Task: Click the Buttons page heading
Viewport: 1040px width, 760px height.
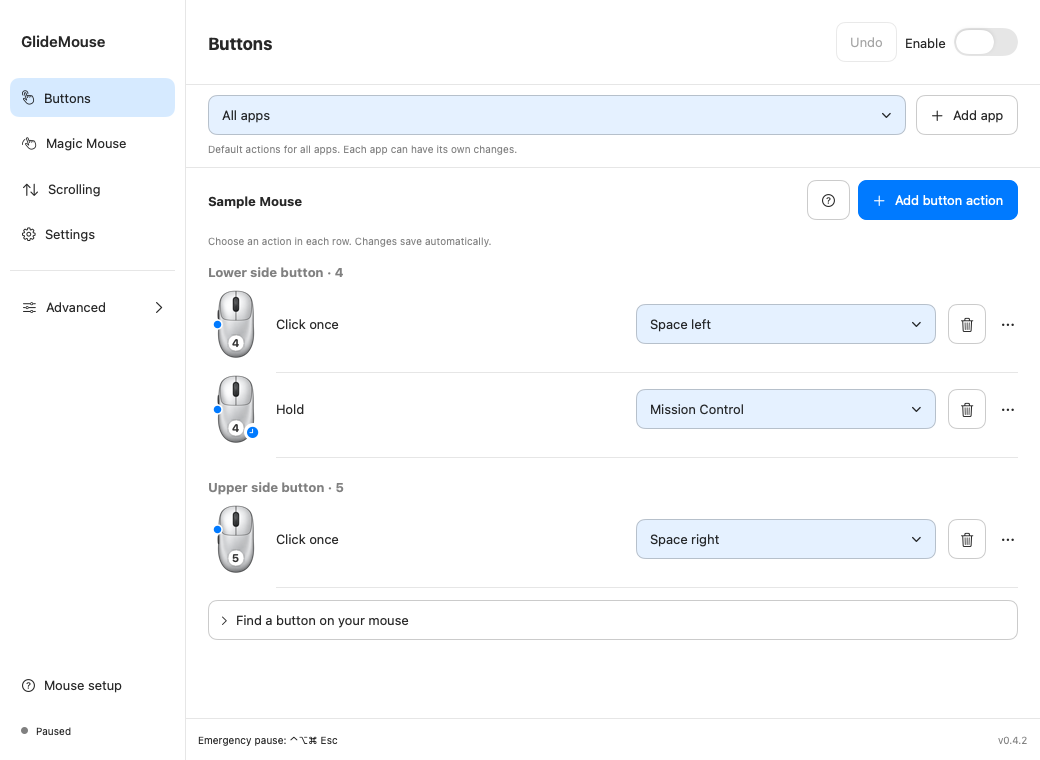Action: coord(240,44)
